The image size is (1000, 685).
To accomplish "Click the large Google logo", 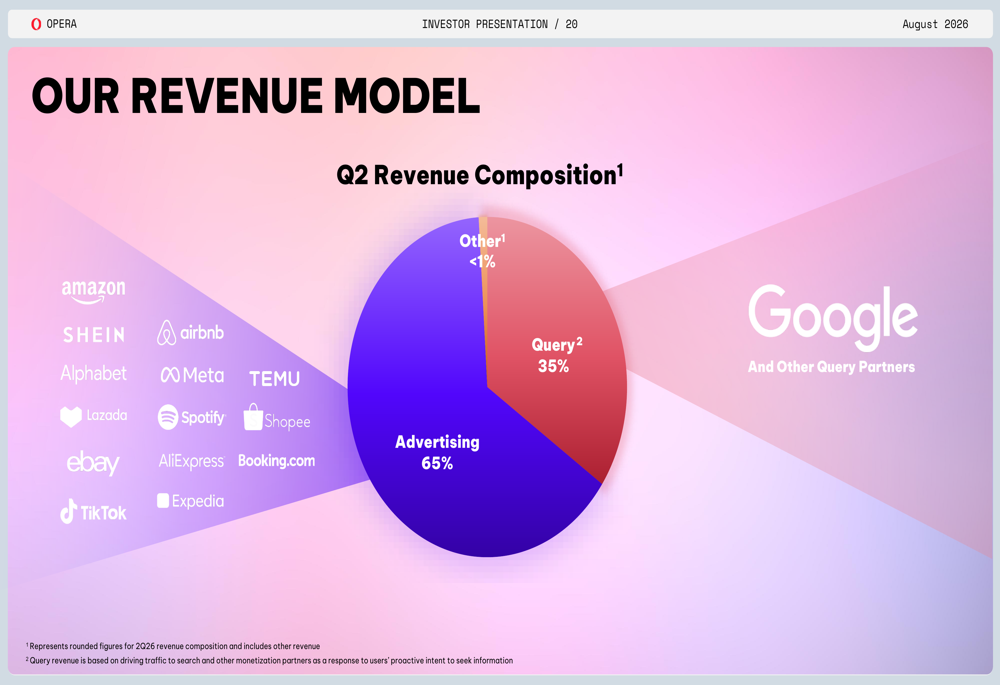I will 833,317.
